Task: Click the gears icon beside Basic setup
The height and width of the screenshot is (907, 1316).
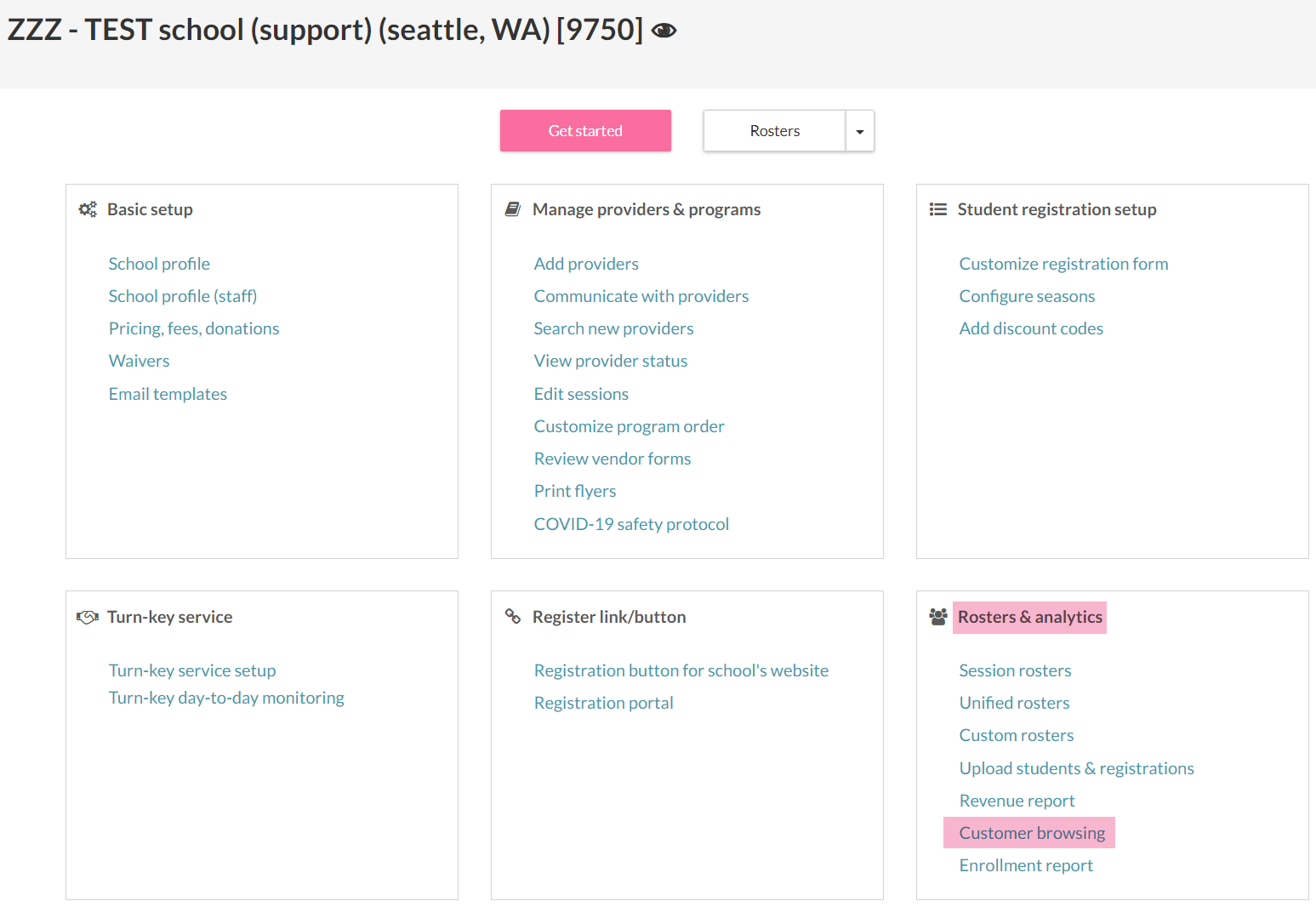Action: click(x=87, y=209)
